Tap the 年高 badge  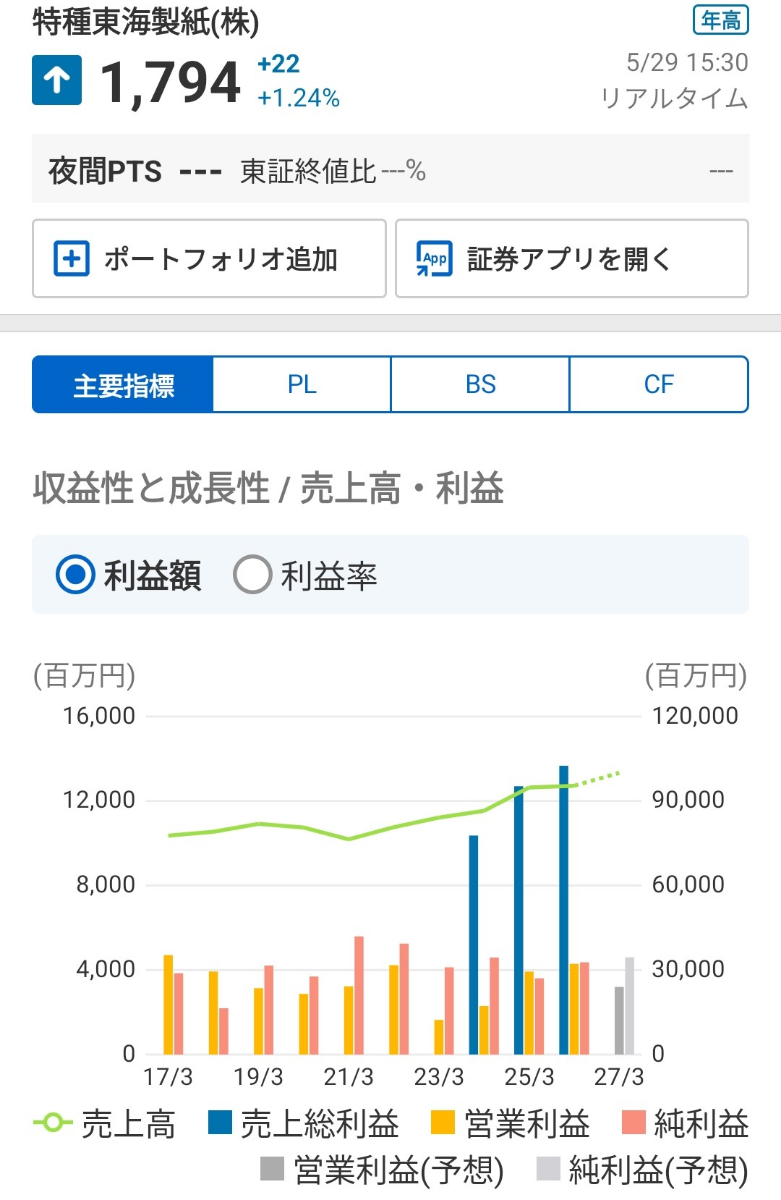720,19
